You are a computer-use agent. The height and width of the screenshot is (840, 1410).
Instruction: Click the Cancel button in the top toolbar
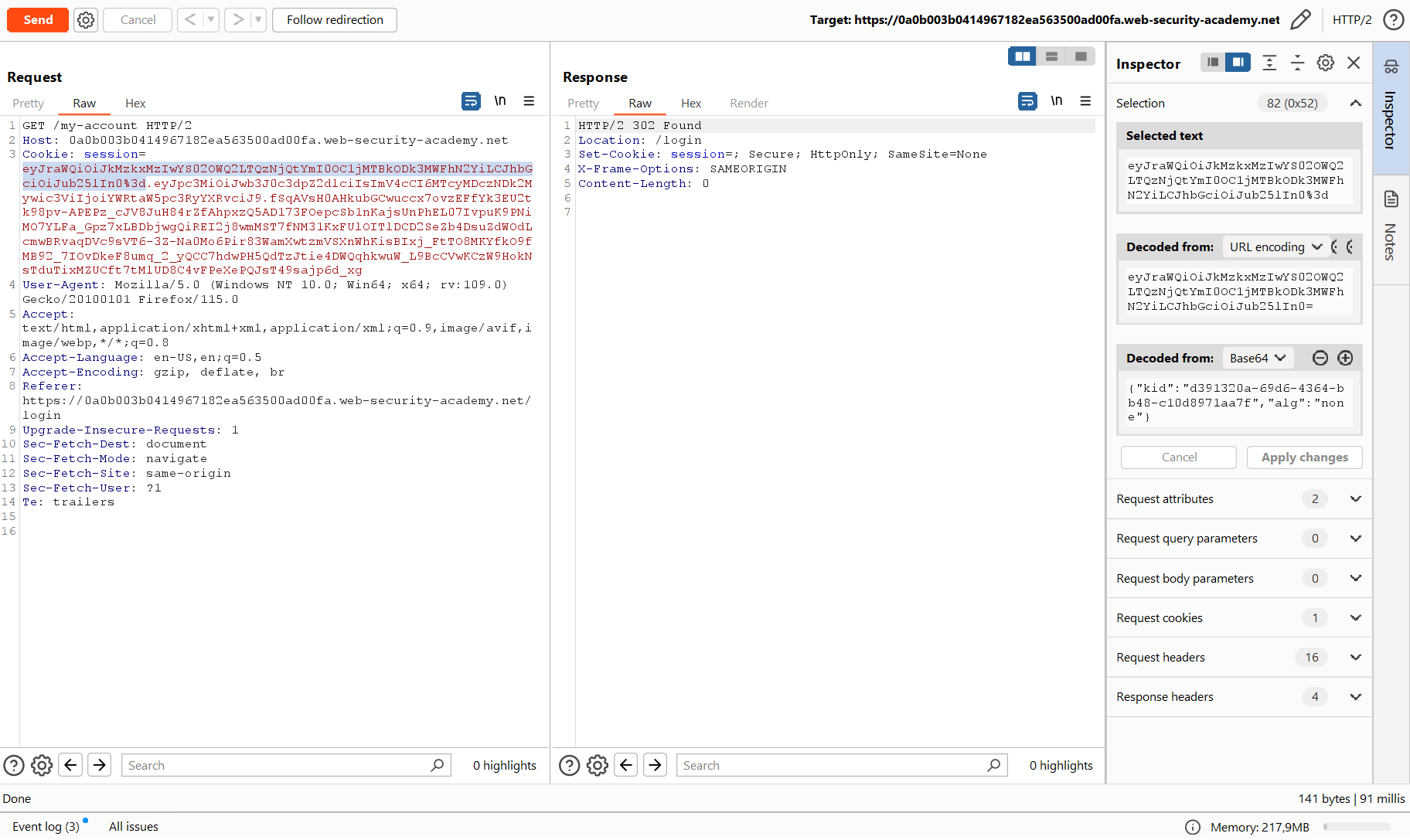click(138, 20)
